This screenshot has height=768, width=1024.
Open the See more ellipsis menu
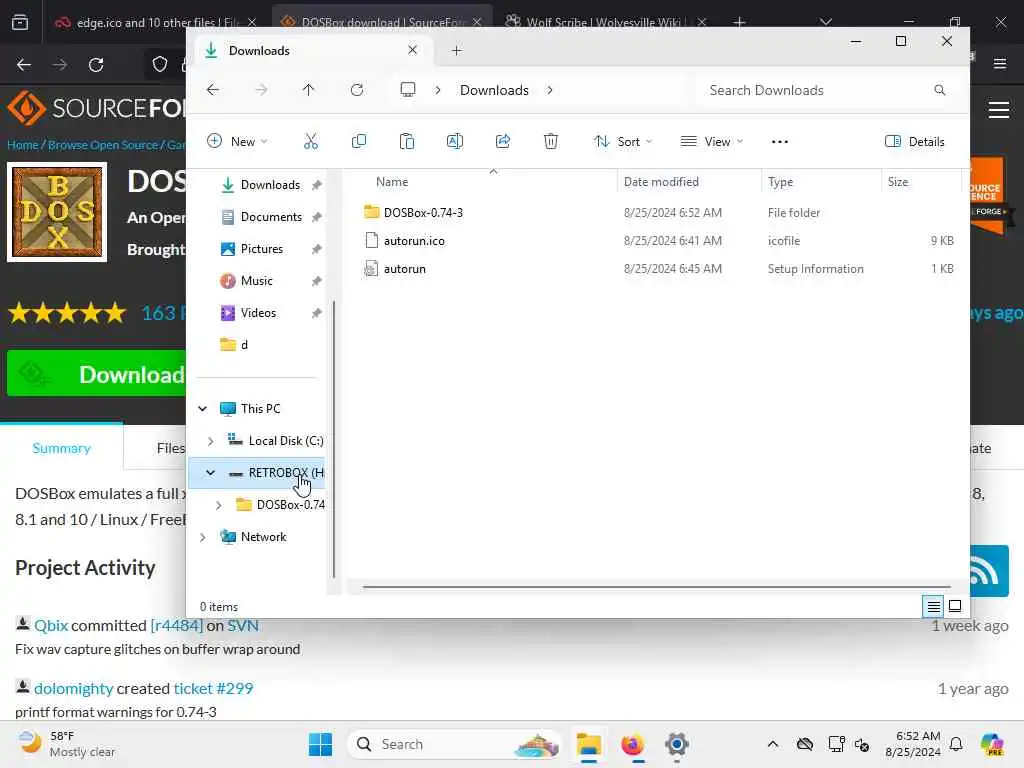(x=780, y=142)
